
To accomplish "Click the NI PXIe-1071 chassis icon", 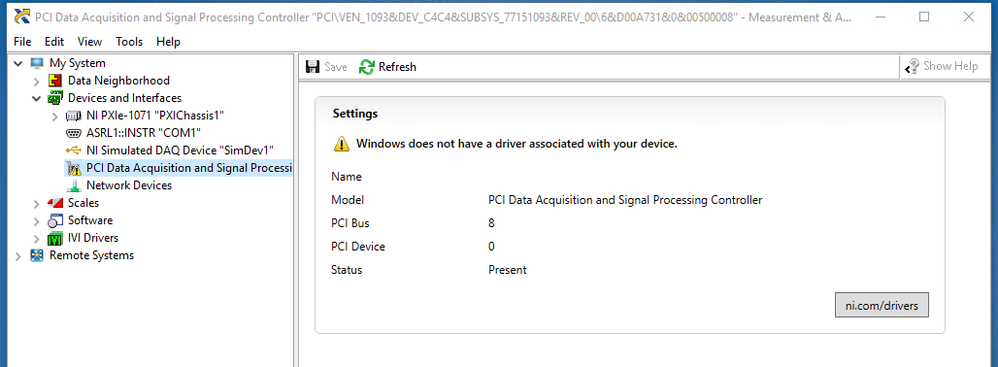I will tap(73, 116).
